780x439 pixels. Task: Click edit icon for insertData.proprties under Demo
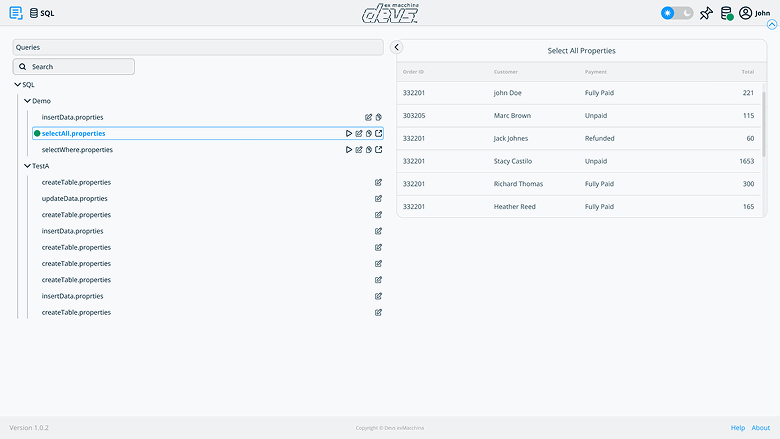coord(369,117)
